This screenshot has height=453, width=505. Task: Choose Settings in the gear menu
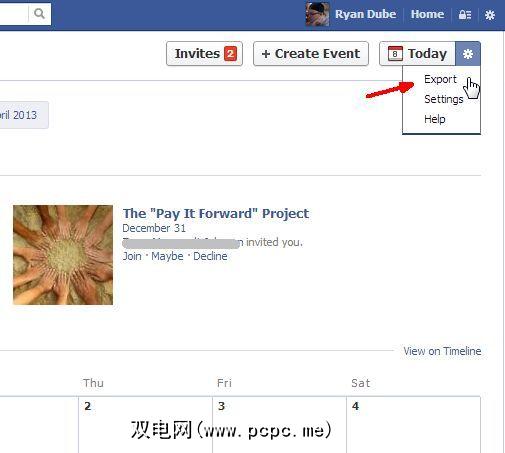(444, 99)
